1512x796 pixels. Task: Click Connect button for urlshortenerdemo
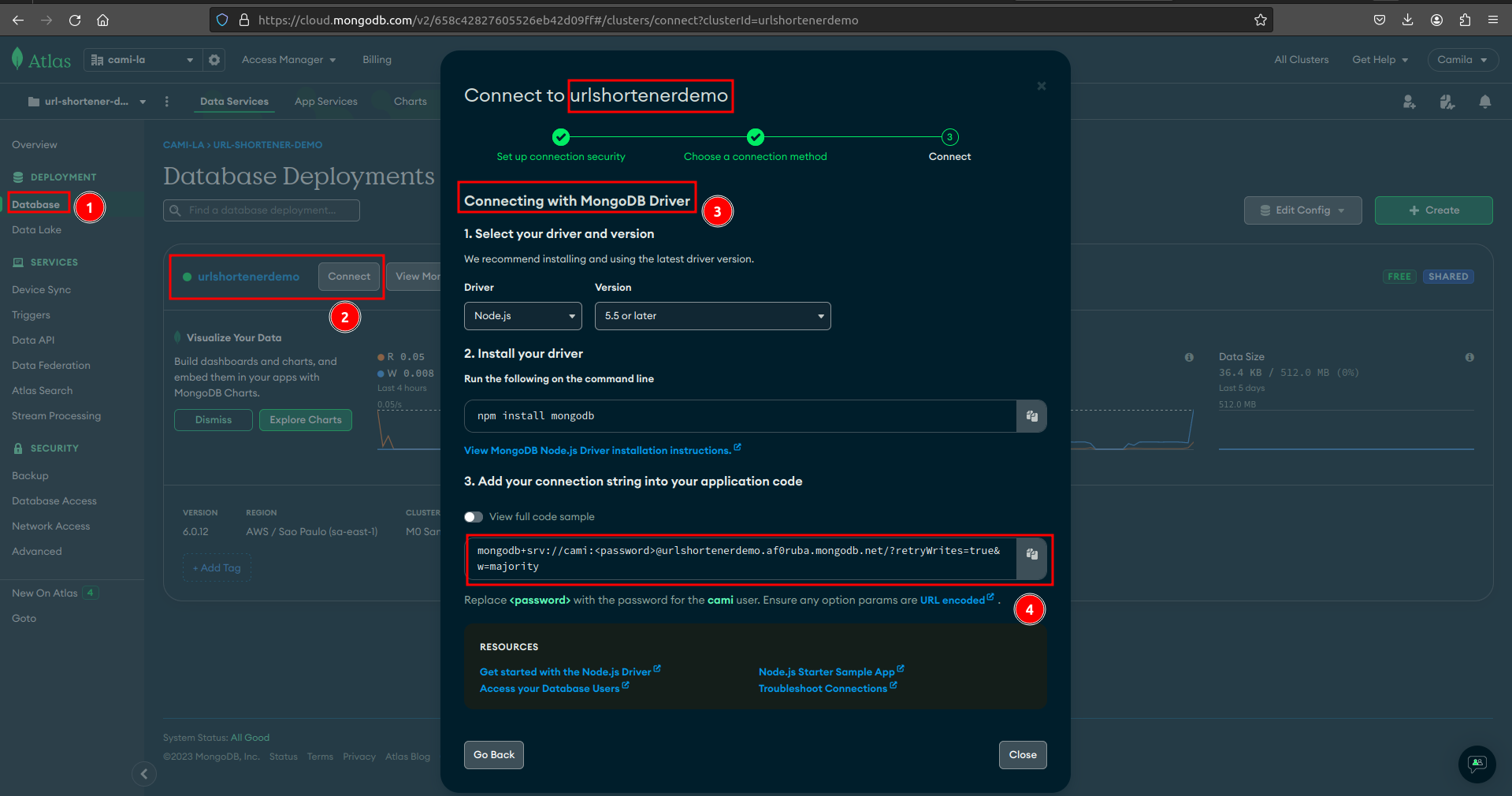[x=349, y=277]
